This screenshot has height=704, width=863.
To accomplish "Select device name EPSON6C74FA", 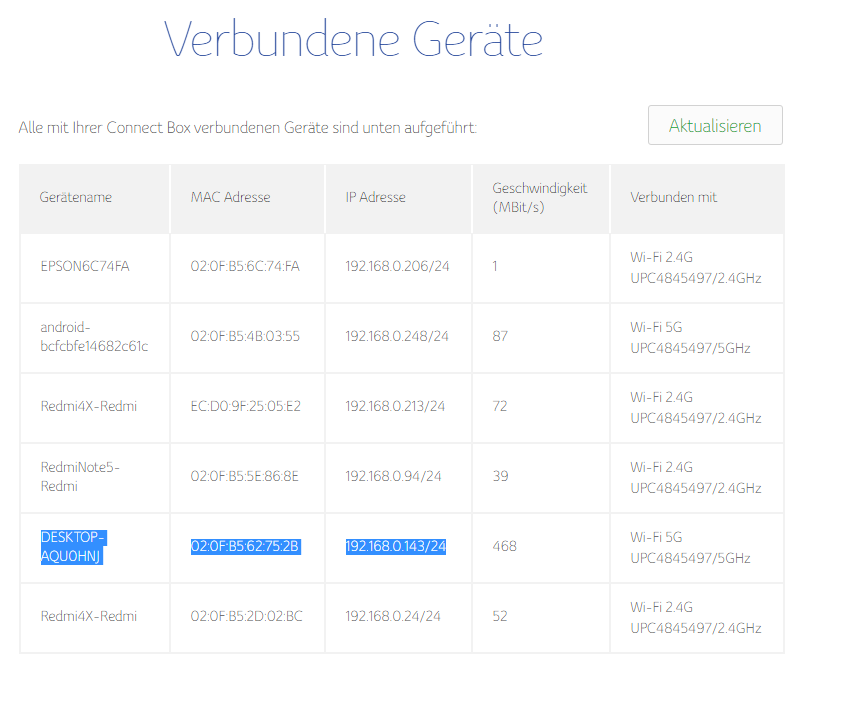I will (85, 266).
